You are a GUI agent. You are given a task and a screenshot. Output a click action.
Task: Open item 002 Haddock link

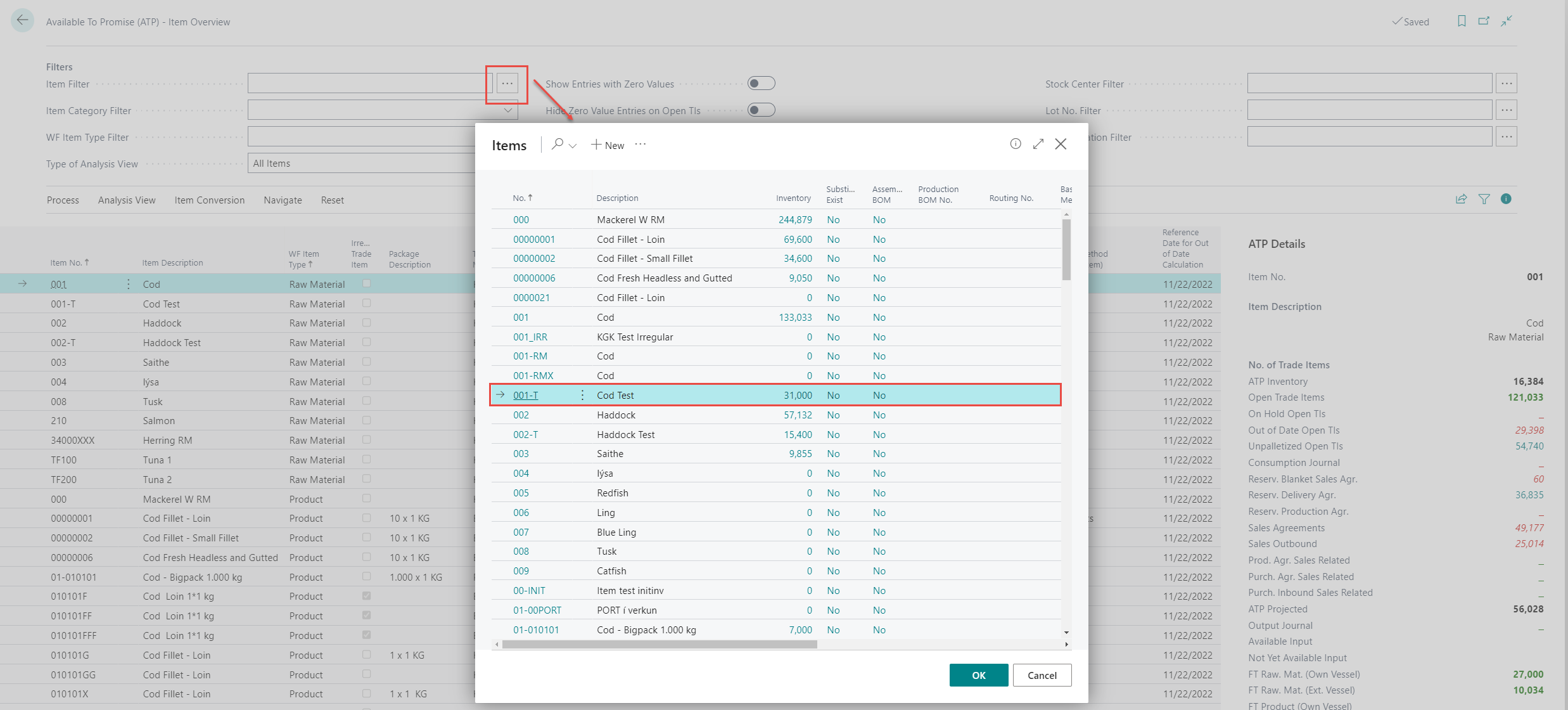pos(521,415)
